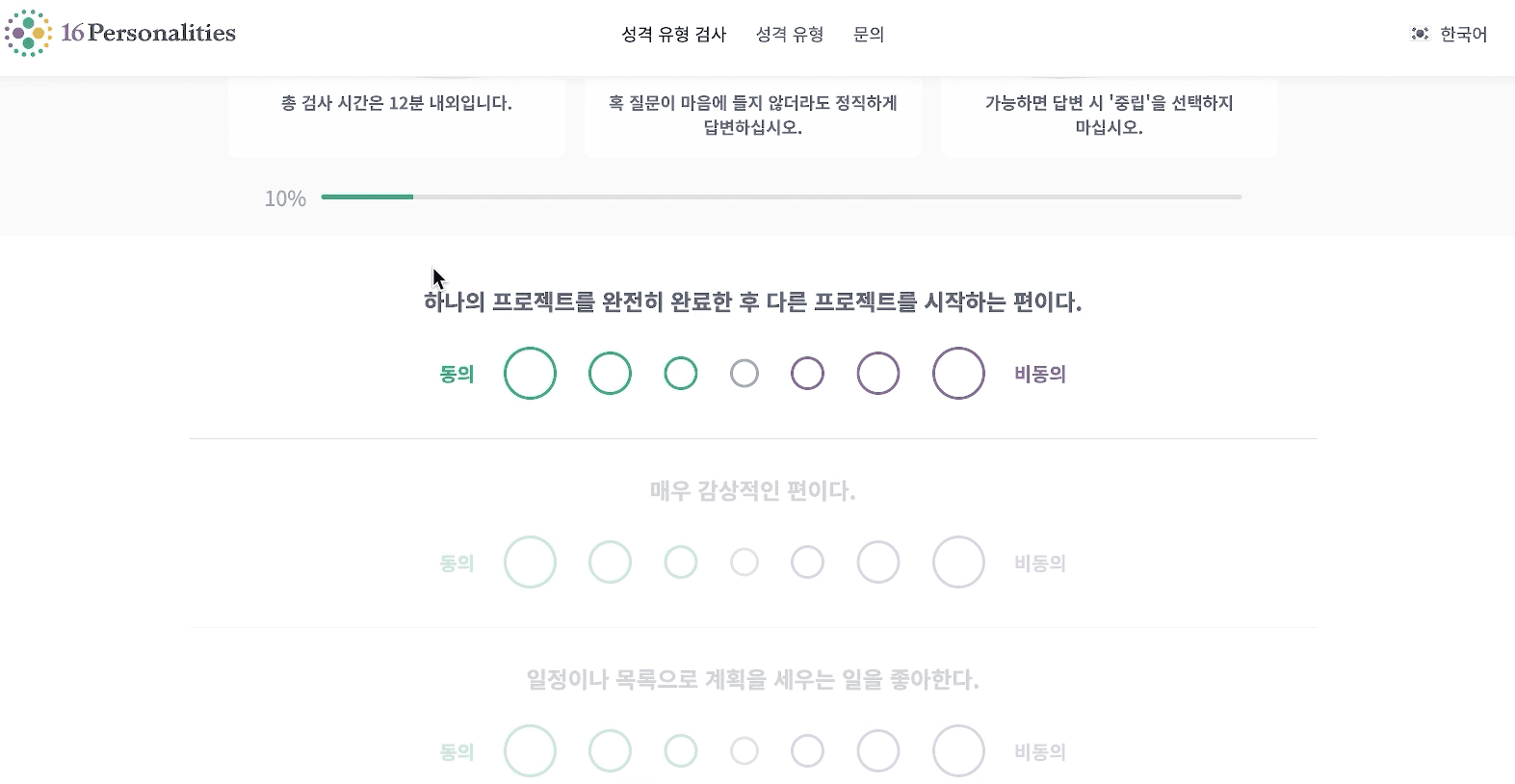Select strongest 비동의 circle for project question
The width and height of the screenshot is (1515, 784).
[x=958, y=374]
